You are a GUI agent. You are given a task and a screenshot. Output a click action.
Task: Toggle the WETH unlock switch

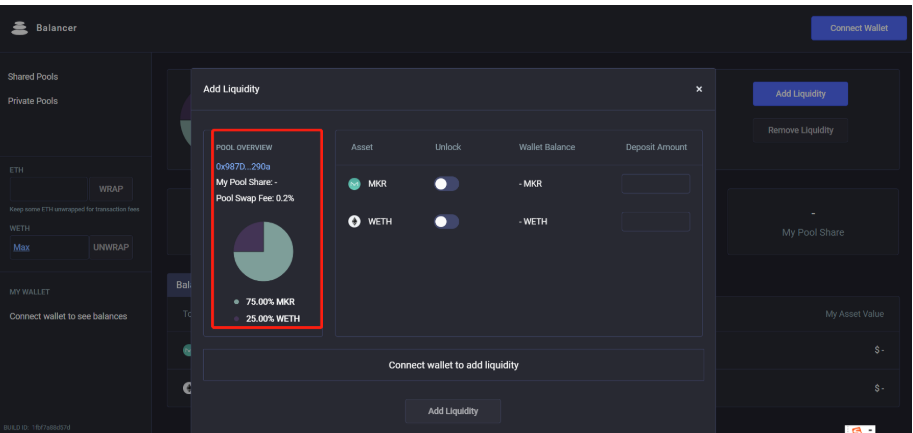(x=446, y=222)
